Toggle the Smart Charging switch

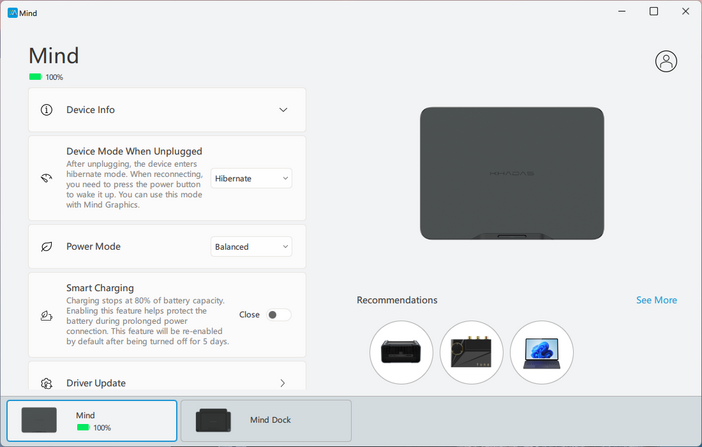click(278, 315)
